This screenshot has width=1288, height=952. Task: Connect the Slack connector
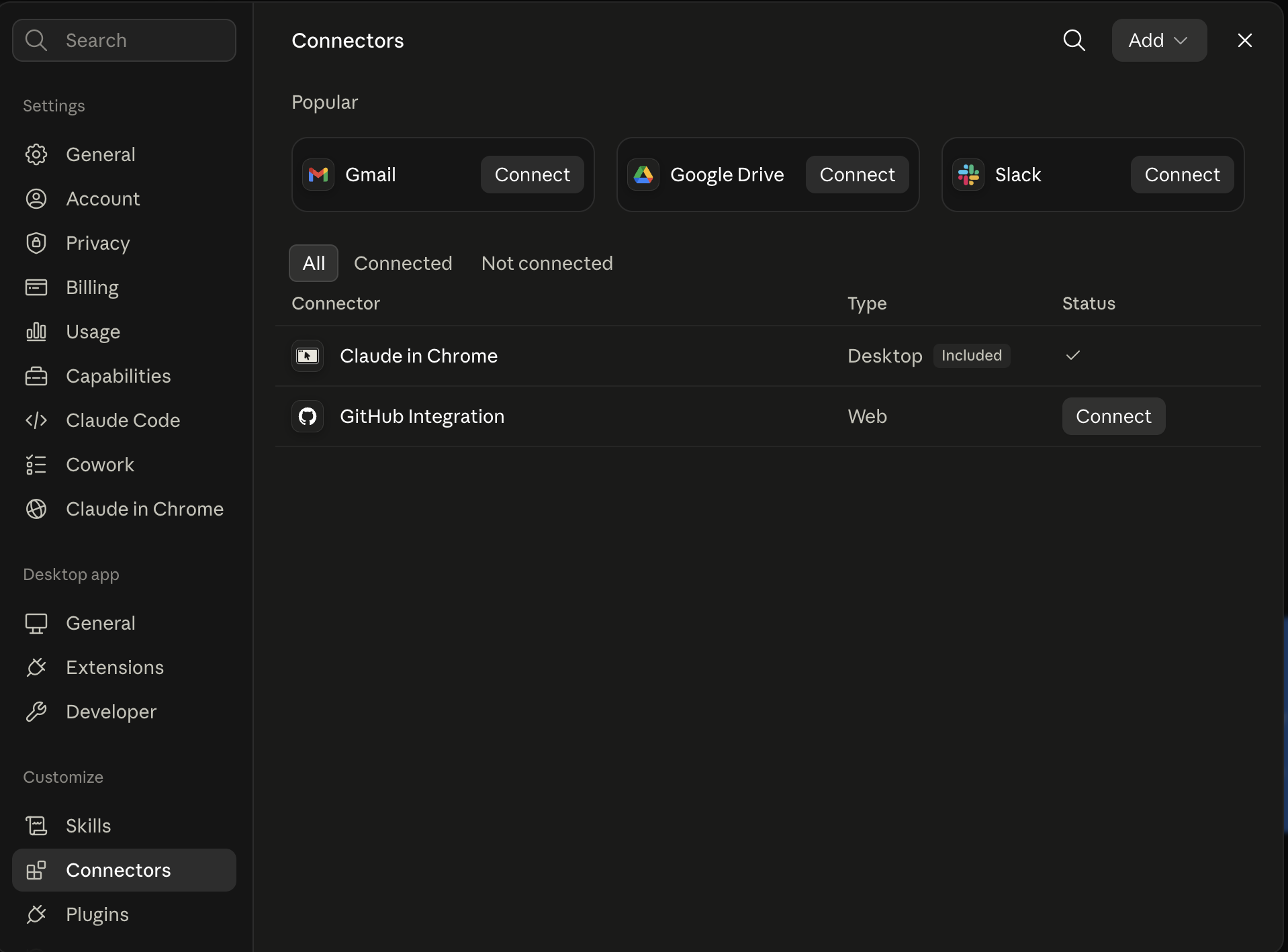[1182, 175]
